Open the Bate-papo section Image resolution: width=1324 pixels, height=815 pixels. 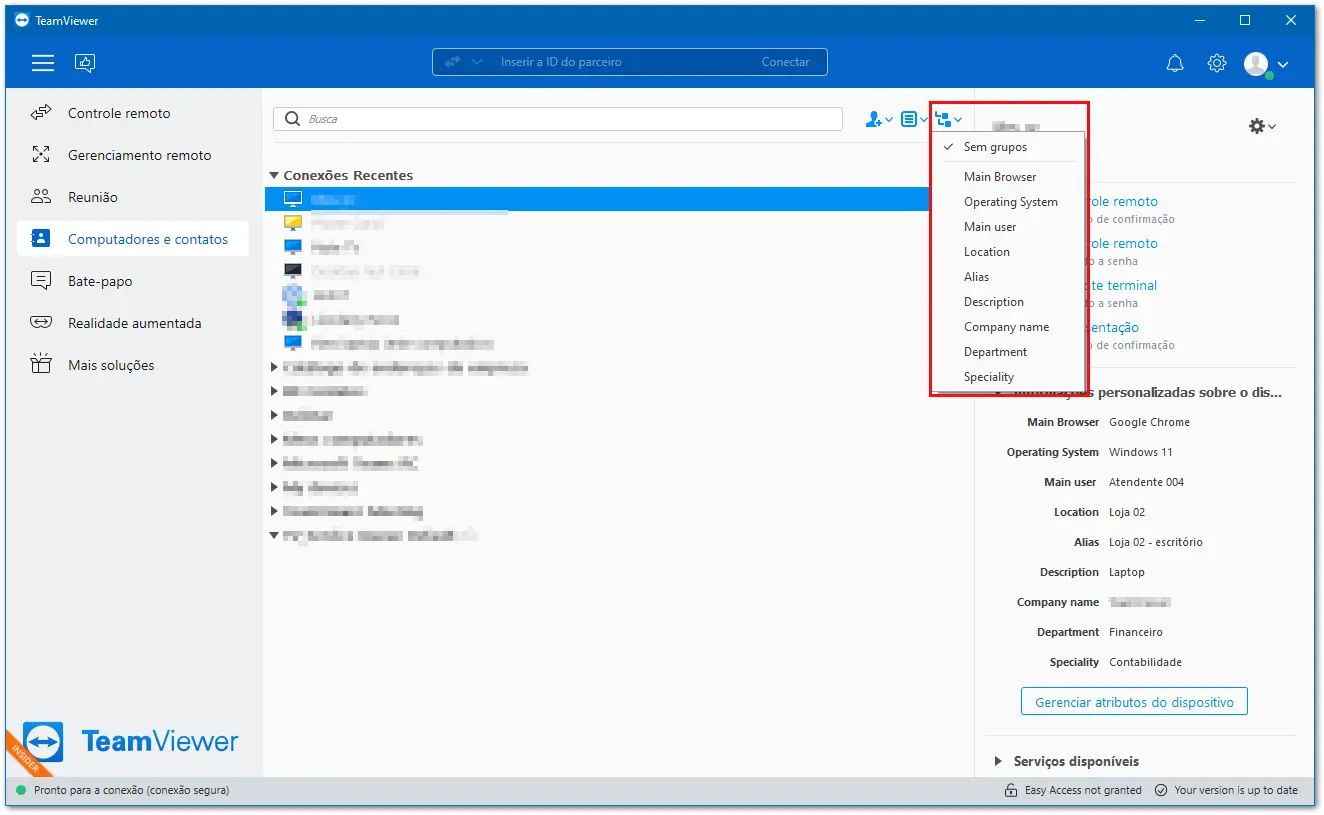[x=133, y=281]
